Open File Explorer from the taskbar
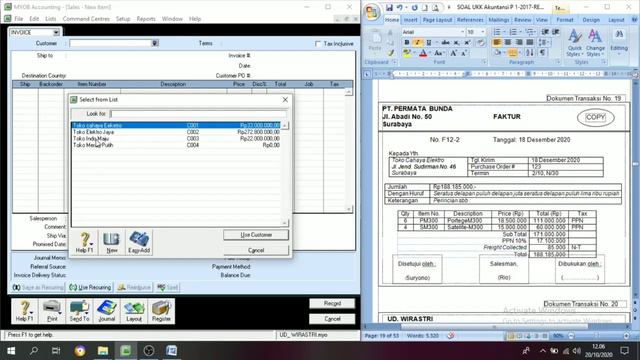Viewport: 640px width, 360px height. pos(103,351)
